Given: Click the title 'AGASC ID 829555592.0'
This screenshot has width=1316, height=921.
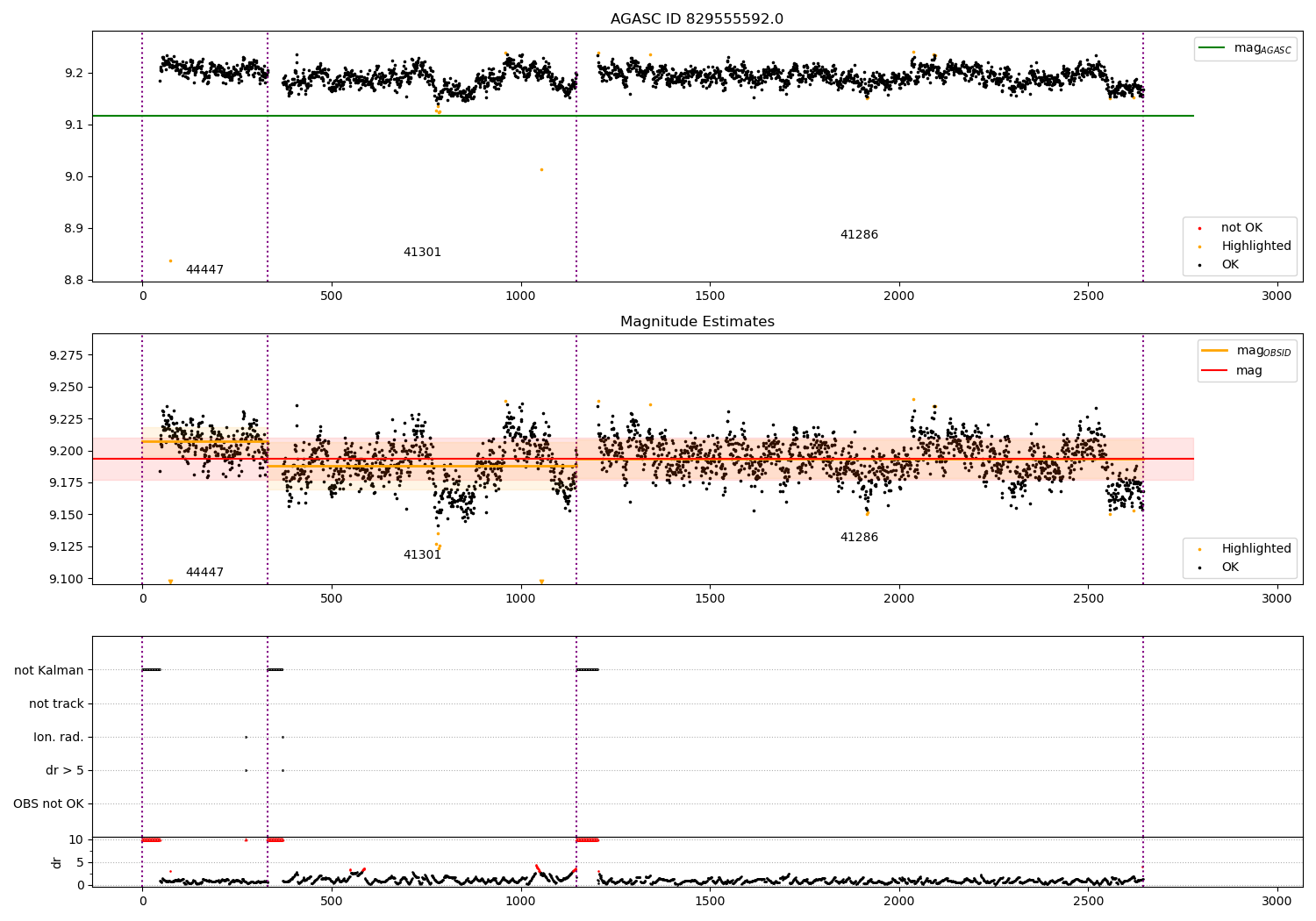Looking at the screenshot, I should [x=697, y=19].
